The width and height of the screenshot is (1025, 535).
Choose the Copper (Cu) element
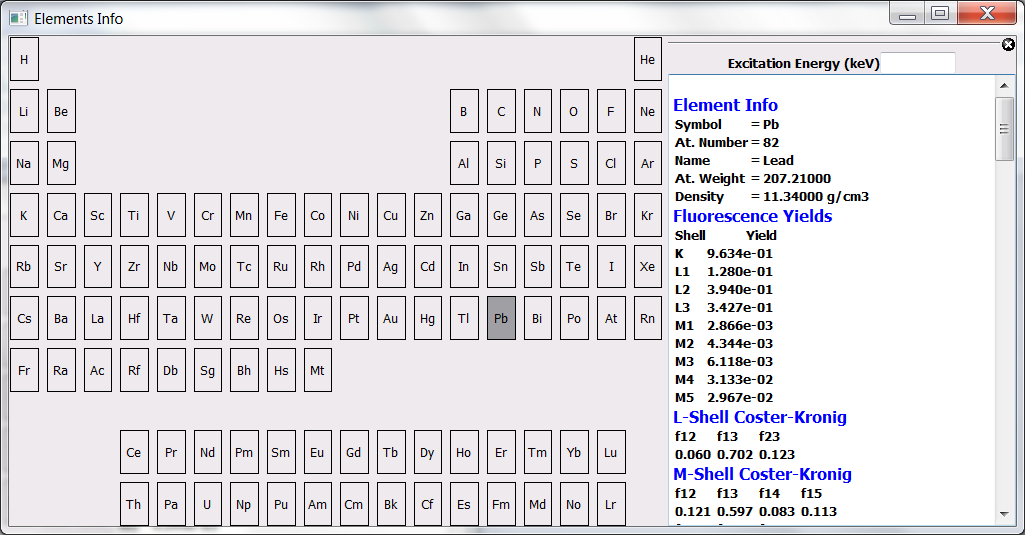391,215
